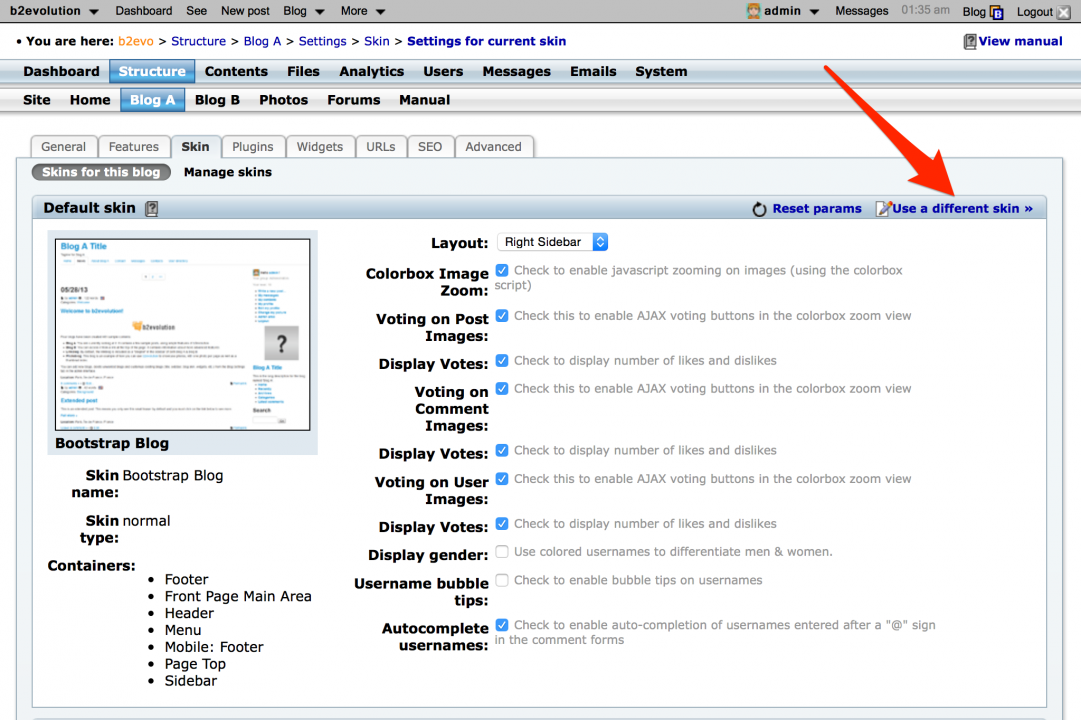The width and height of the screenshot is (1081, 720).
Task: Switch to the Photos sub-tab
Action: [x=283, y=100]
